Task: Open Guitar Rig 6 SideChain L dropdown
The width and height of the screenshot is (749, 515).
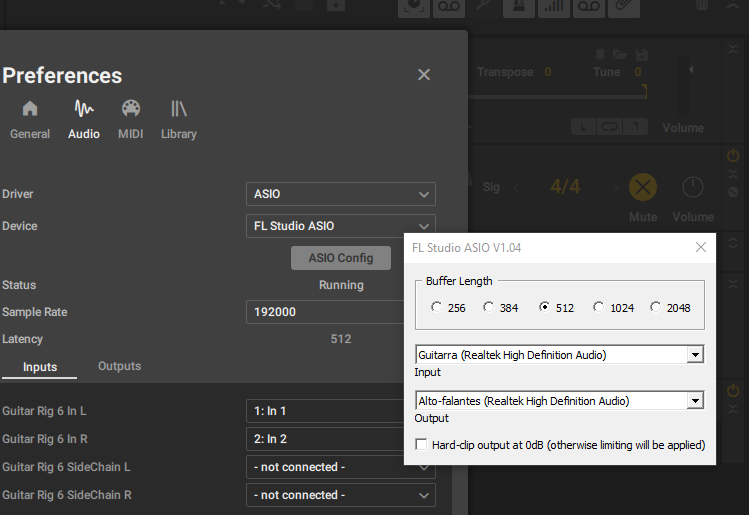Action: [341, 467]
